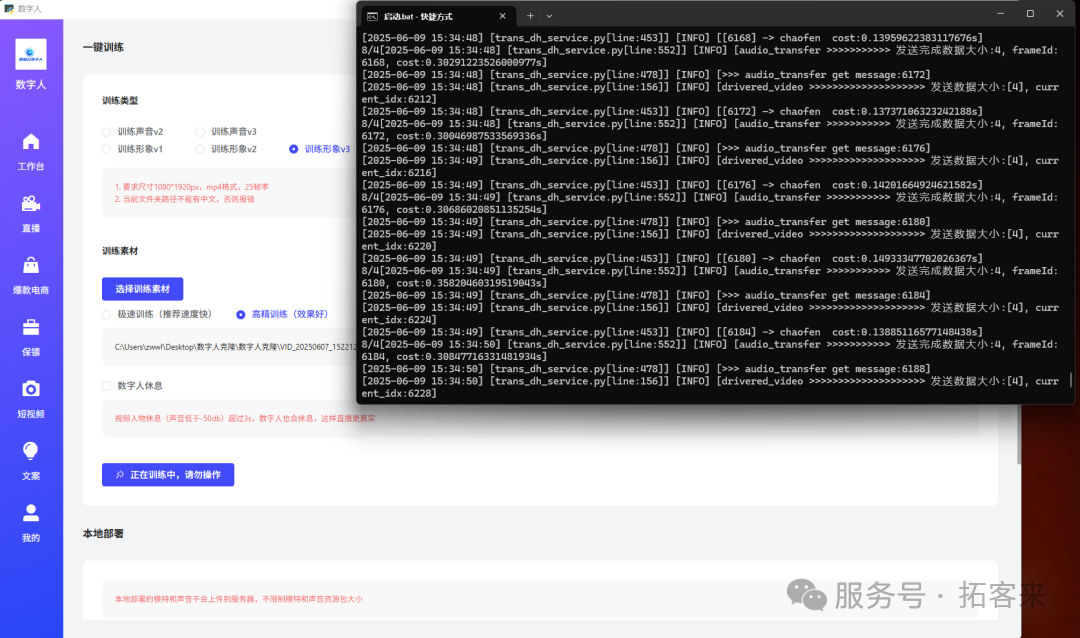Open 短视频 camera icon in sidebar
This screenshot has width=1080, height=638.
[31, 389]
